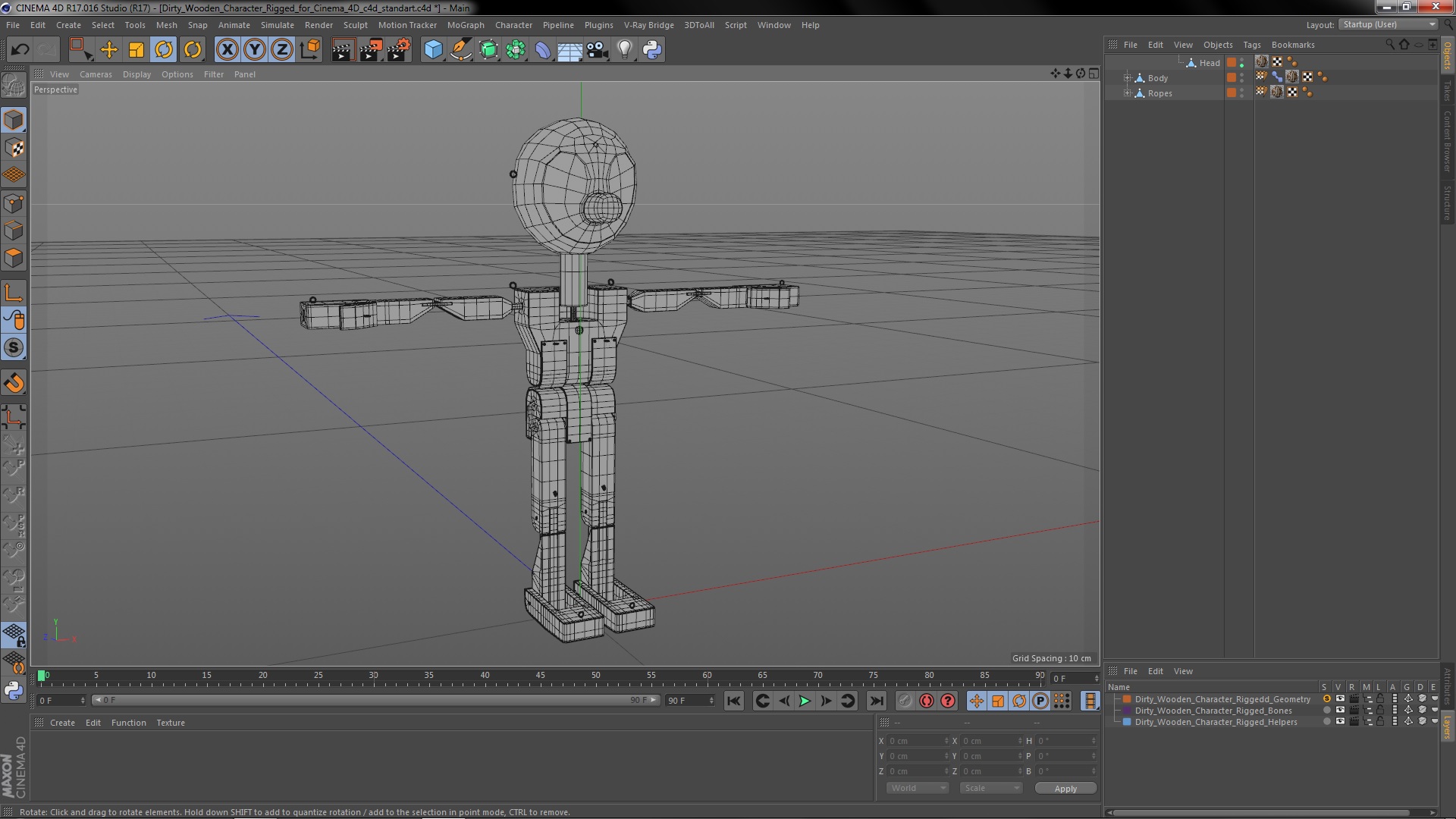Open the Function menu in Material Manager
The width and height of the screenshot is (1456, 819).
pos(129,723)
